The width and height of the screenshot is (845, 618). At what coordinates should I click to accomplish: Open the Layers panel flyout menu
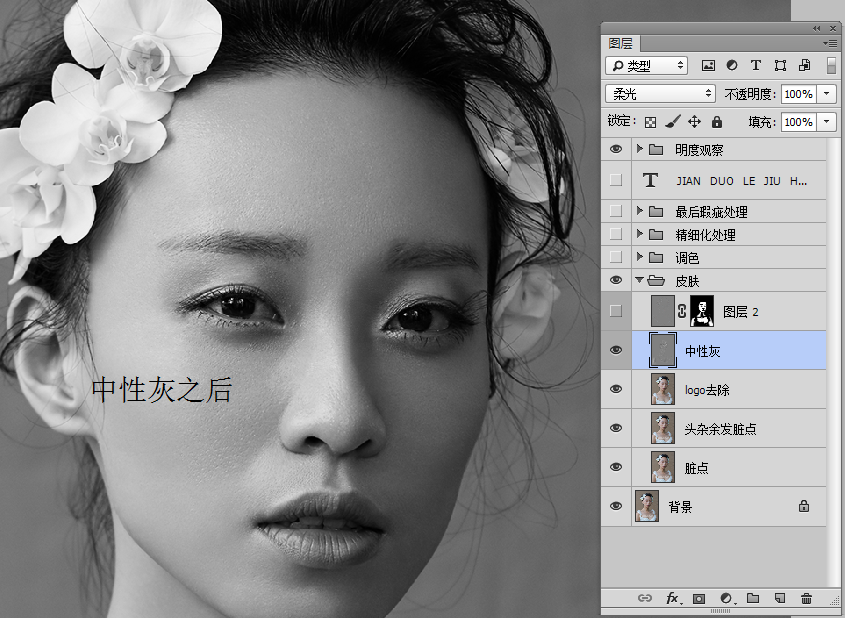pyautogui.click(x=829, y=43)
